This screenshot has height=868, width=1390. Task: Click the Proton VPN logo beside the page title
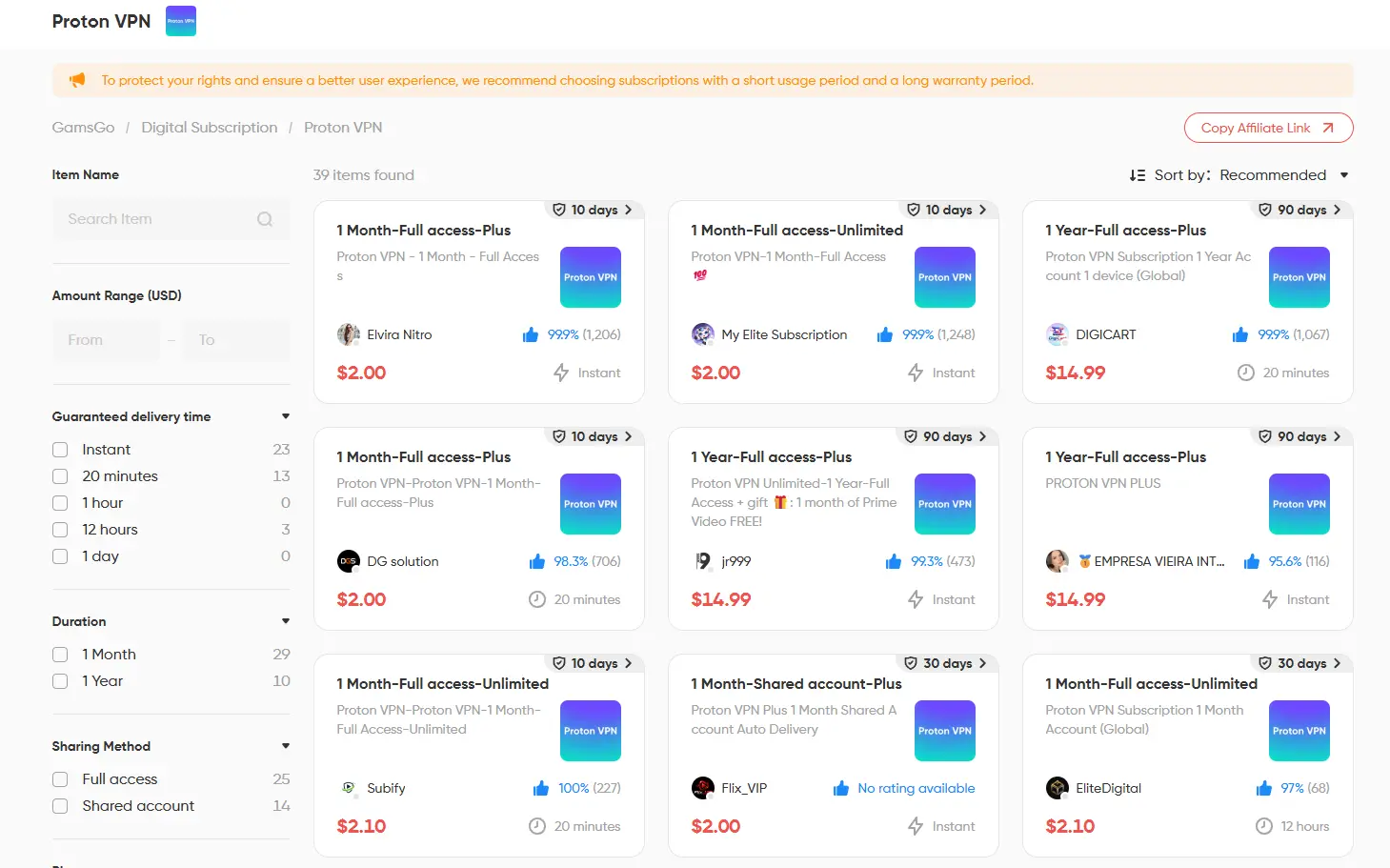(181, 21)
